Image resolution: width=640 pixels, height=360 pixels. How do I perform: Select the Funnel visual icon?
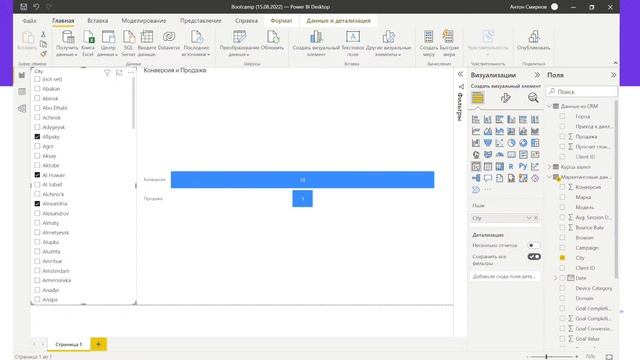(x=488, y=143)
